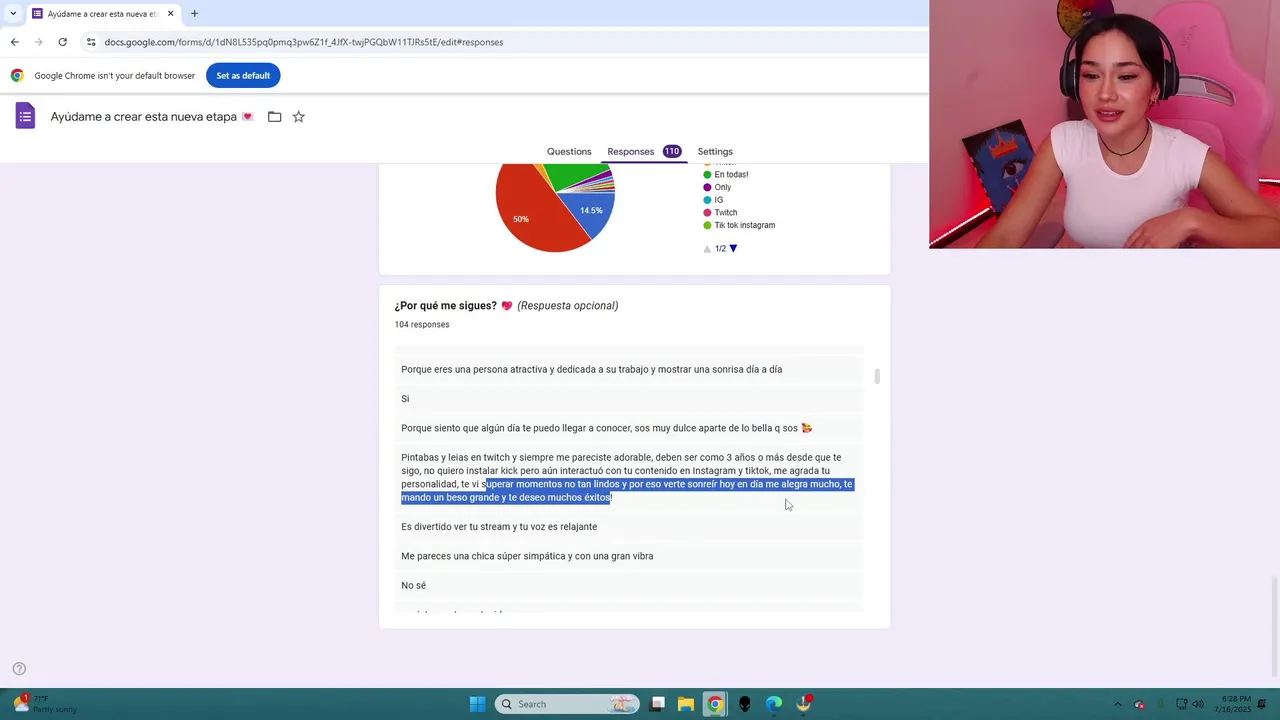Screen dimensions: 1280x720
Task: Open the notifications bell icon
Action: [x=1264, y=704]
